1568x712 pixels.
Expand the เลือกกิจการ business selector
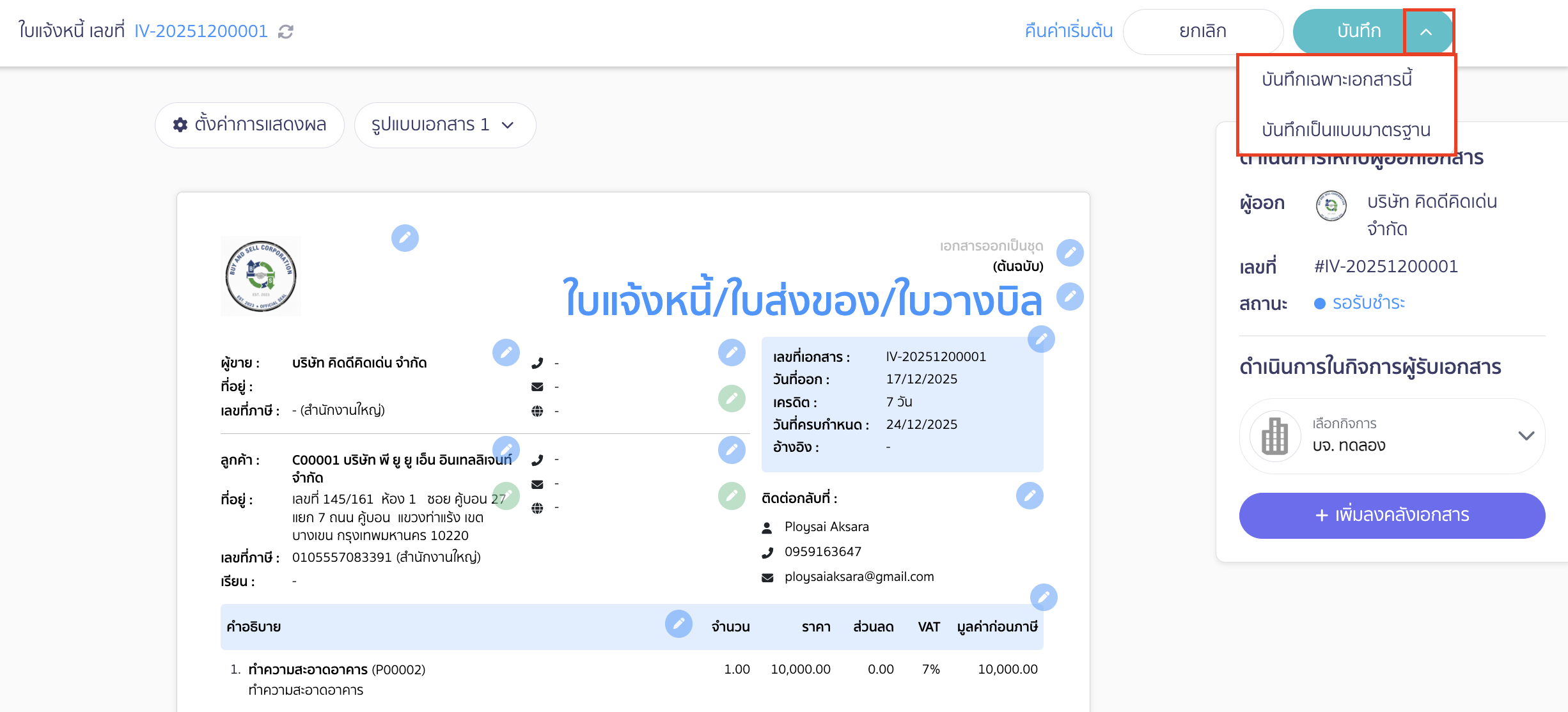click(x=1526, y=436)
